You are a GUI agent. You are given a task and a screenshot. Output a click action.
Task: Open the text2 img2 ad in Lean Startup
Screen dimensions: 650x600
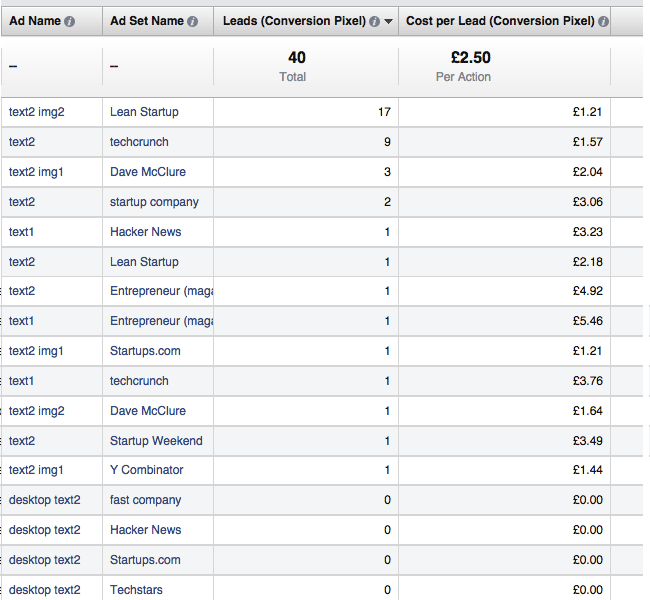click(x=36, y=112)
